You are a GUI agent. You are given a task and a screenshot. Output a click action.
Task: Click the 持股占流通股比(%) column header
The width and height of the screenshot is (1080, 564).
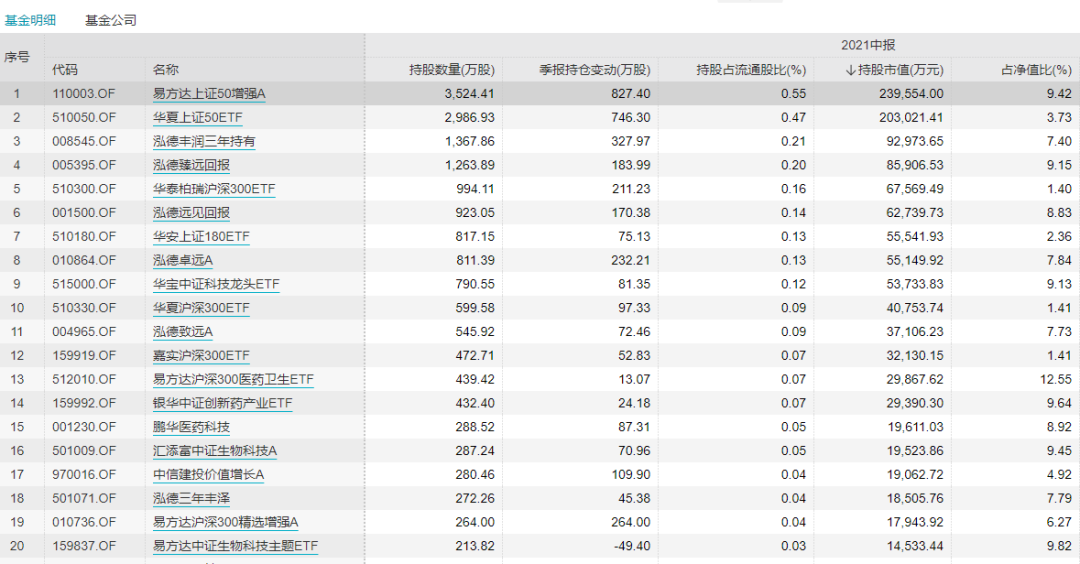(x=751, y=70)
